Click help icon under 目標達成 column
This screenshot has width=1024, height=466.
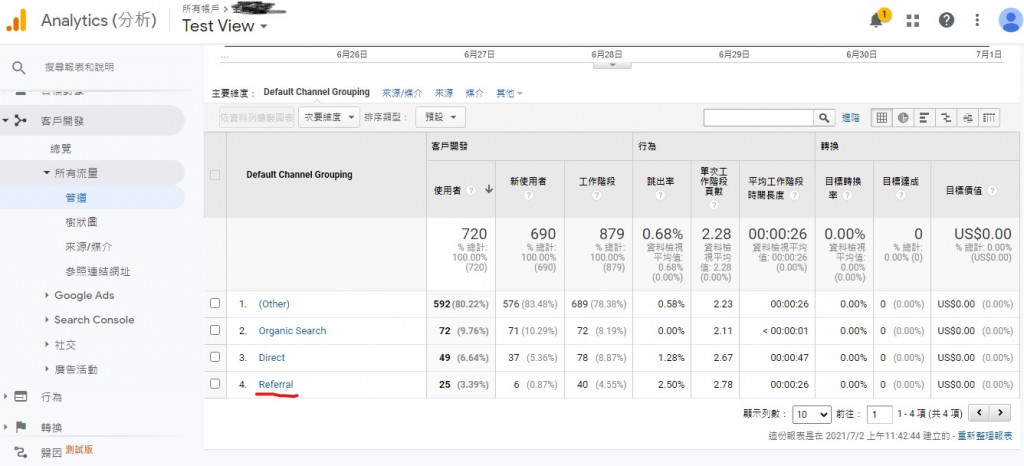pos(901,195)
